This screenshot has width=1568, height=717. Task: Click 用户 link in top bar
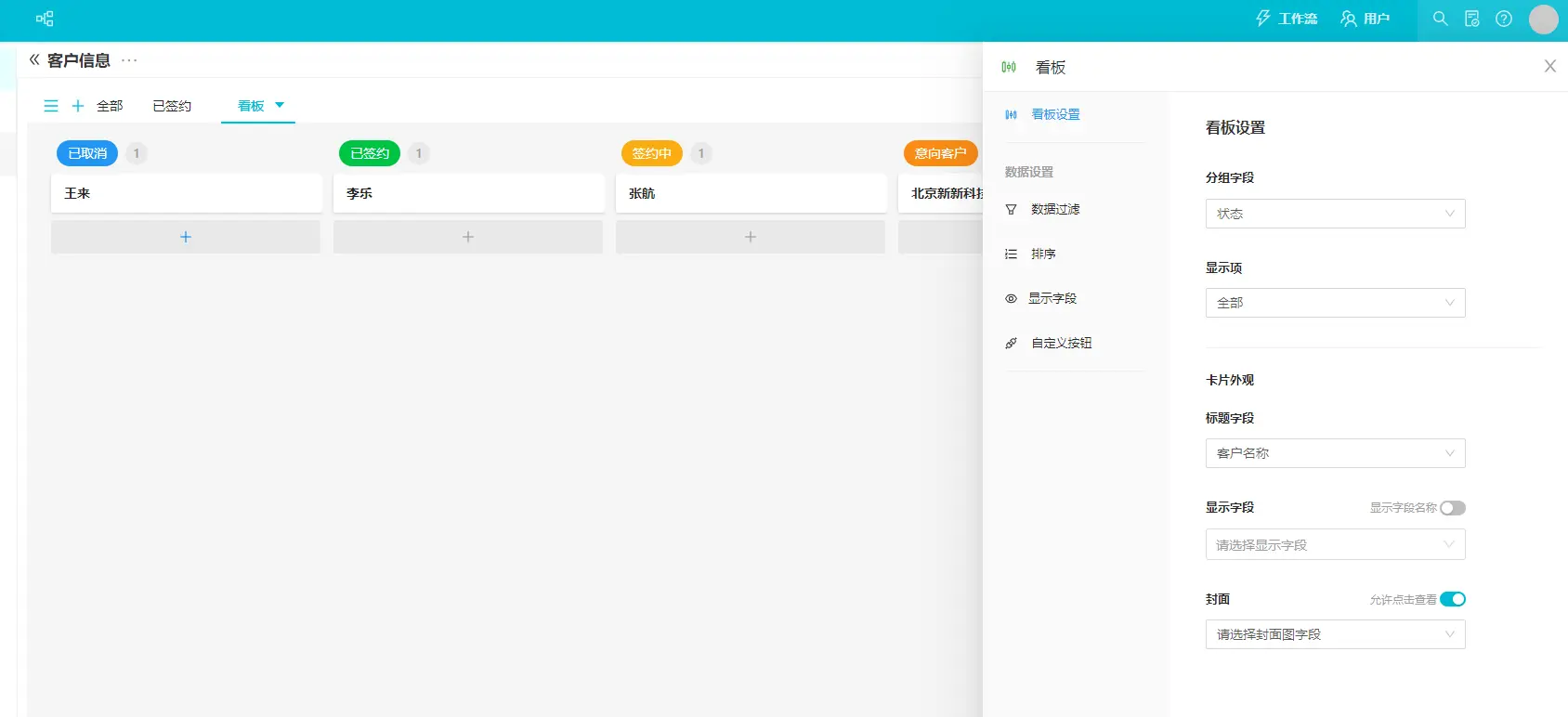tap(1377, 19)
